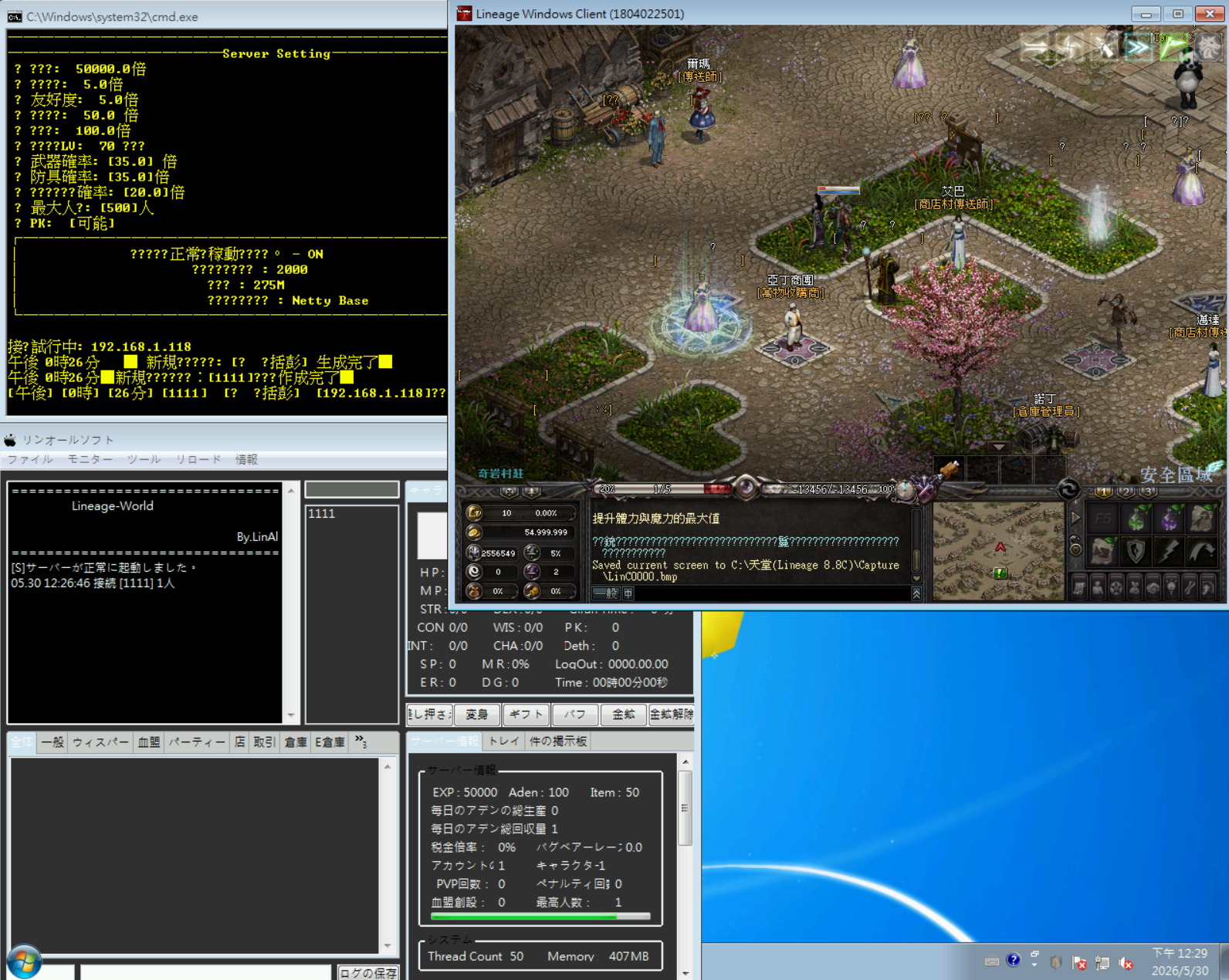Viewport: 1229px width, 980px height.
Task: Toggle the 中 input language button
Action: (x=628, y=593)
